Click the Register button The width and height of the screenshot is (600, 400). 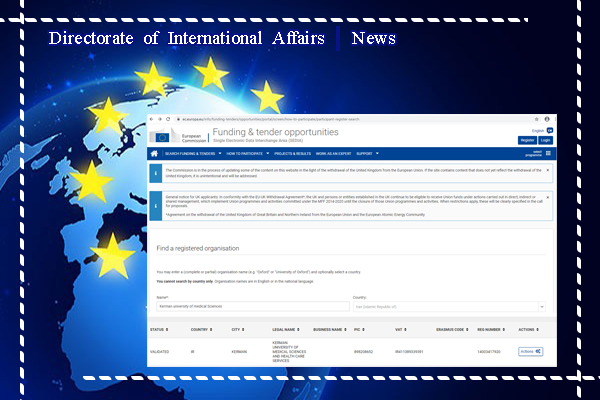[x=527, y=140]
